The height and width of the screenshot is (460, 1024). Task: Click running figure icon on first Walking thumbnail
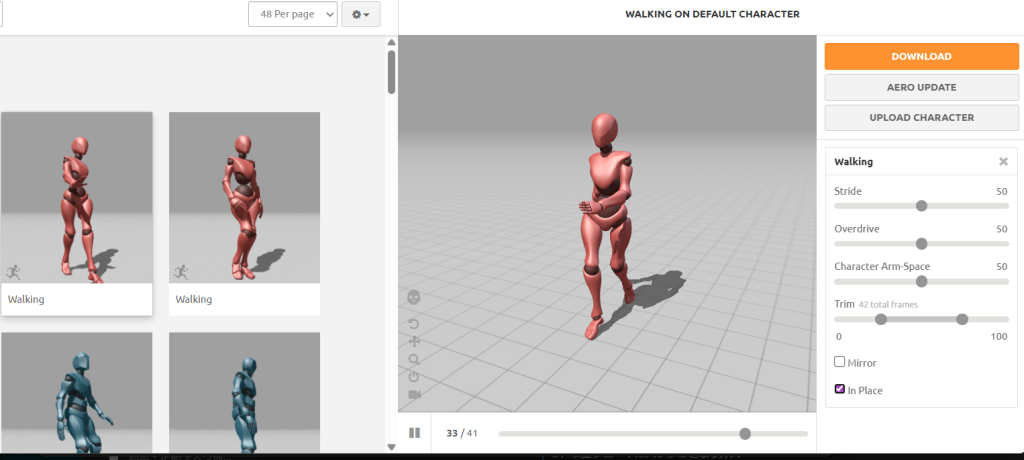tap(14, 271)
